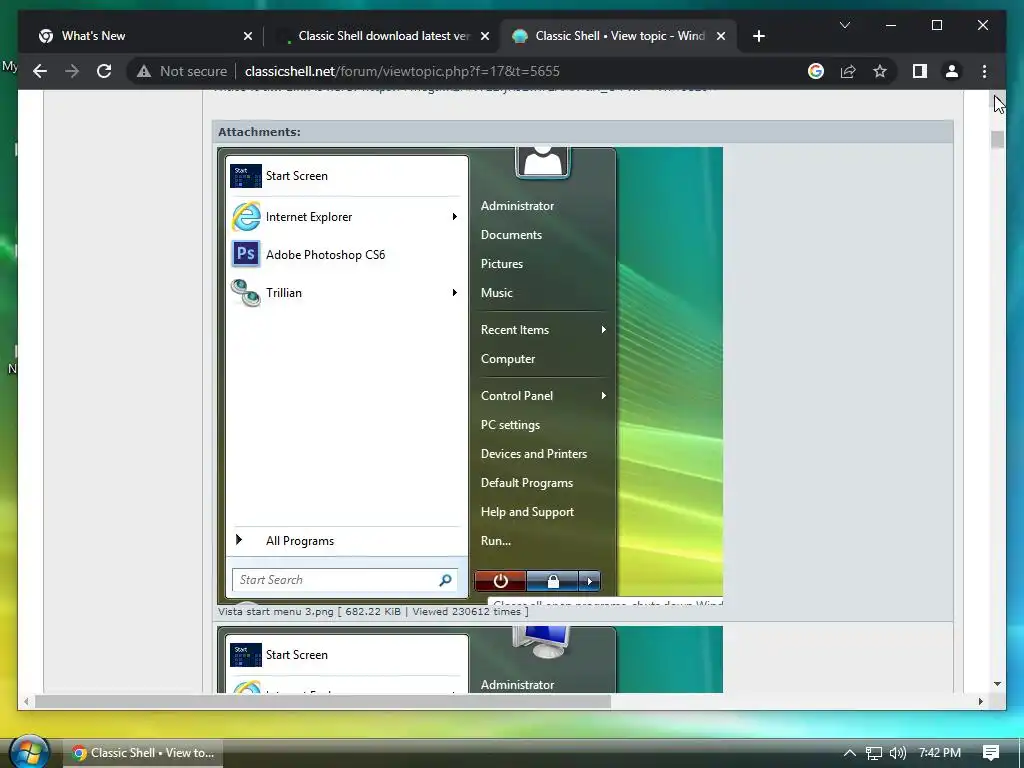1024x768 pixels.
Task: Open a new browser tab
Action: (x=758, y=36)
